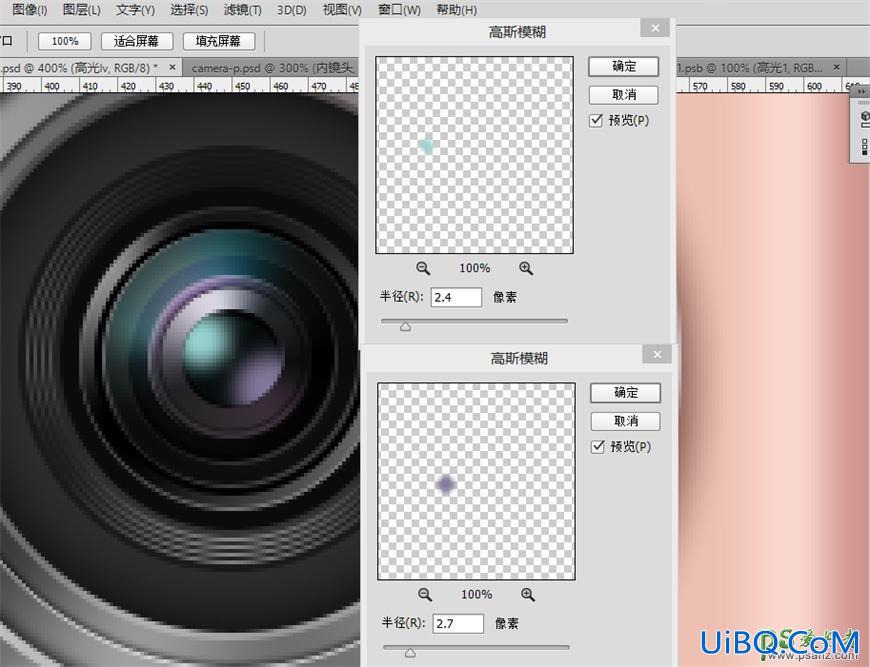Close the lower 高斯模糊 dialog
This screenshot has height=667, width=870.
pos(657,354)
